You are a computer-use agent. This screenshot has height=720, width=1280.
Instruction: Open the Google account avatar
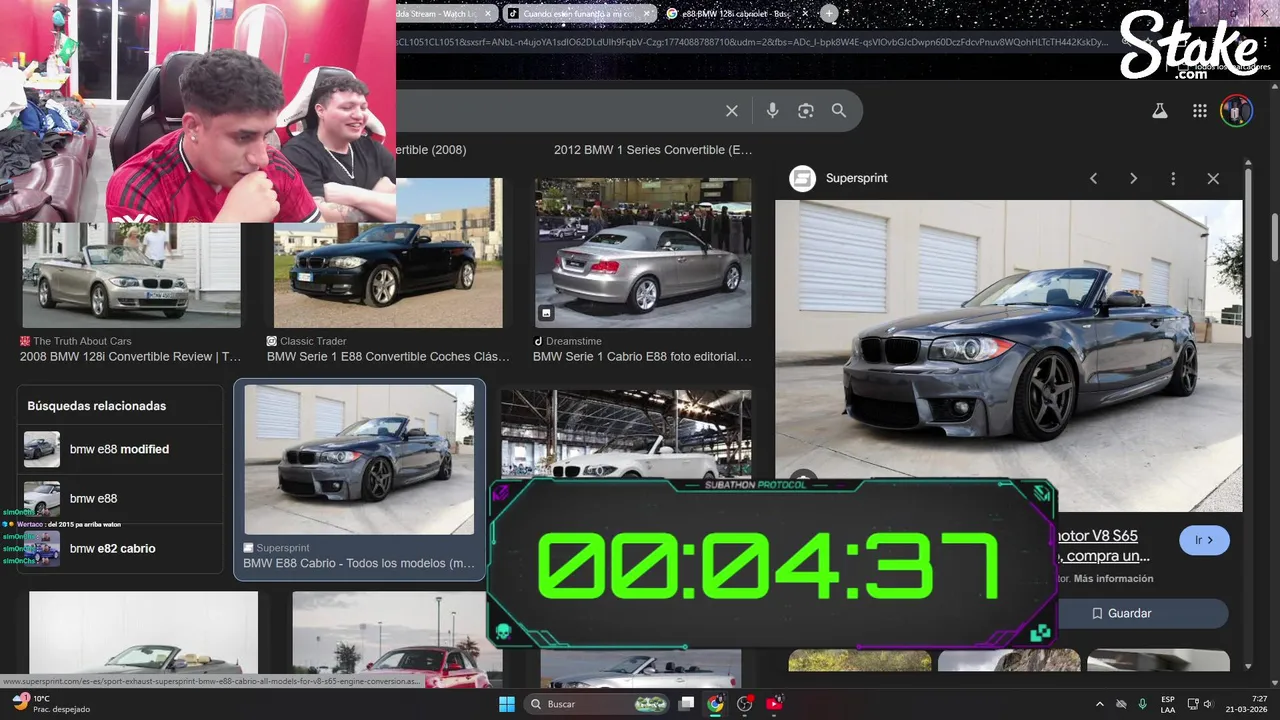point(1236,111)
